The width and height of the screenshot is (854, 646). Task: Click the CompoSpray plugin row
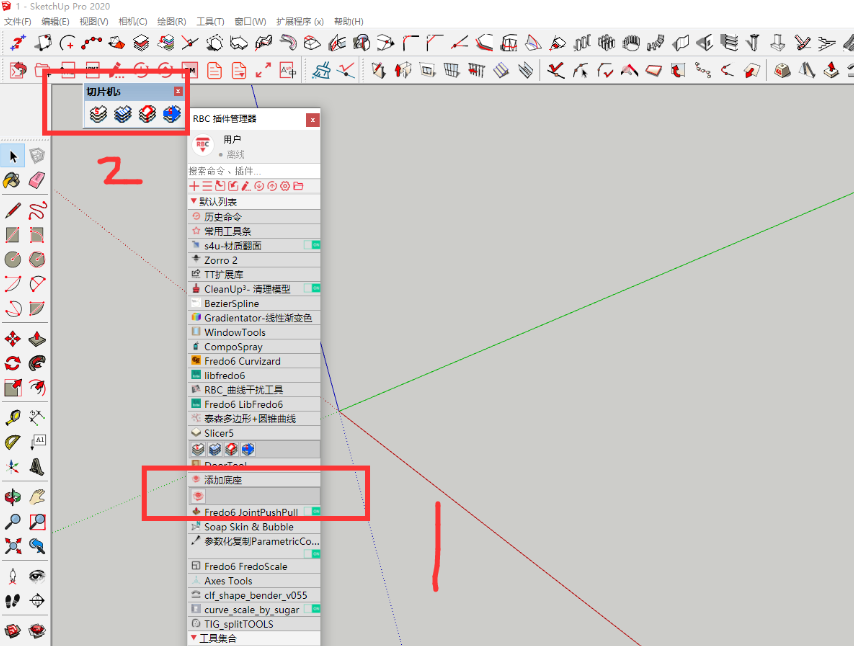pos(254,346)
